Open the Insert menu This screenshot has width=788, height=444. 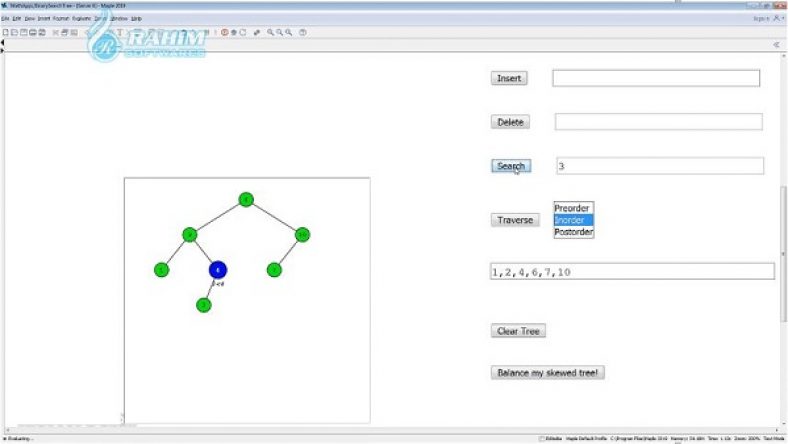44,19
